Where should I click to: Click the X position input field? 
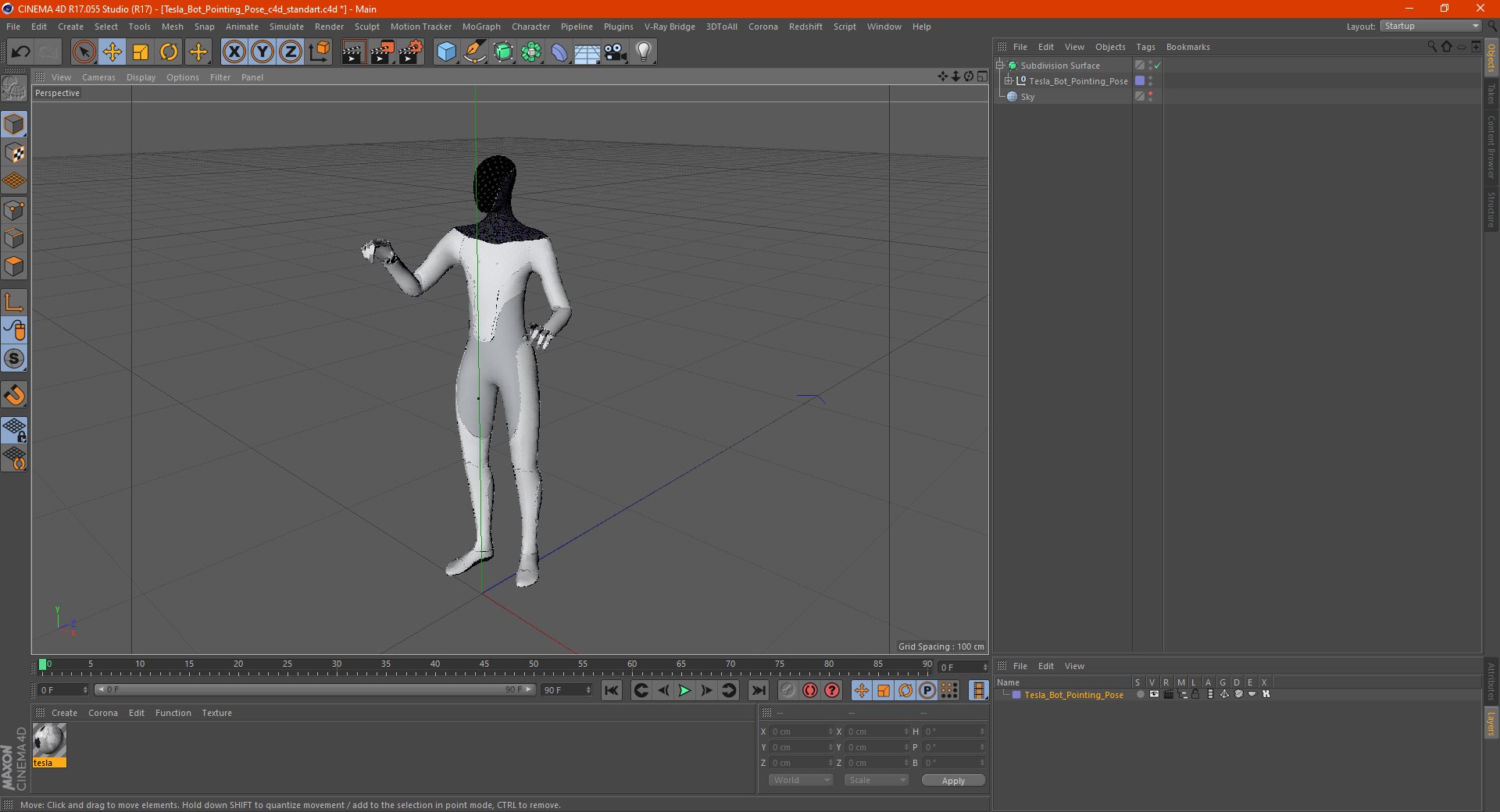click(801, 732)
